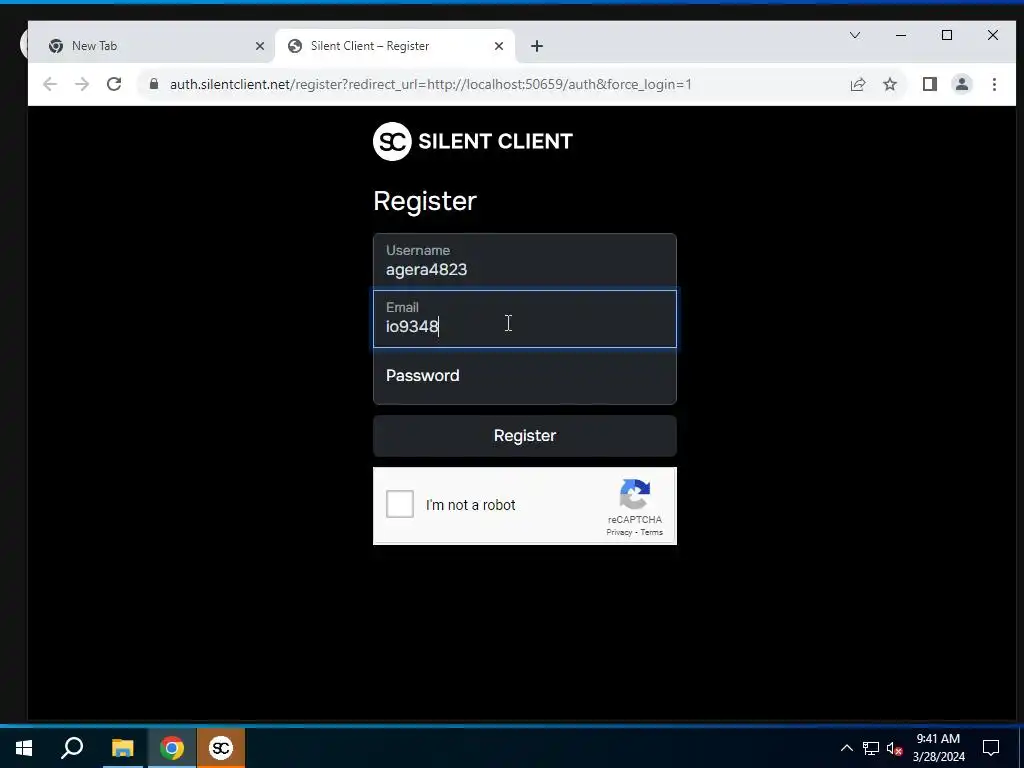Viewport: 1024px width, 768px height.
Task: Reload the page with the refresh icon
Action: click(114, 84)
